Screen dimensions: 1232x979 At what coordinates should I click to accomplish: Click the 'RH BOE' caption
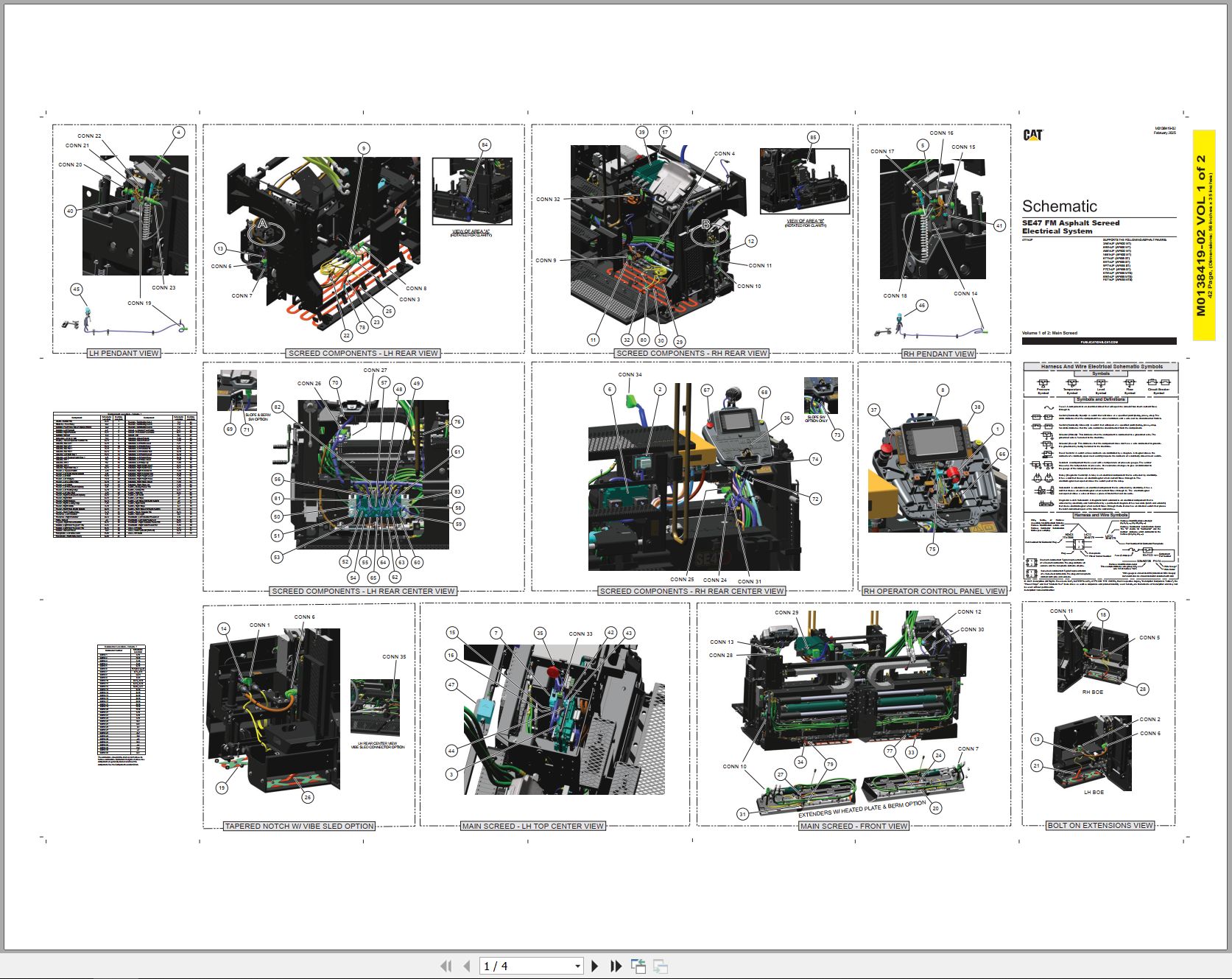pos(1093,692)
